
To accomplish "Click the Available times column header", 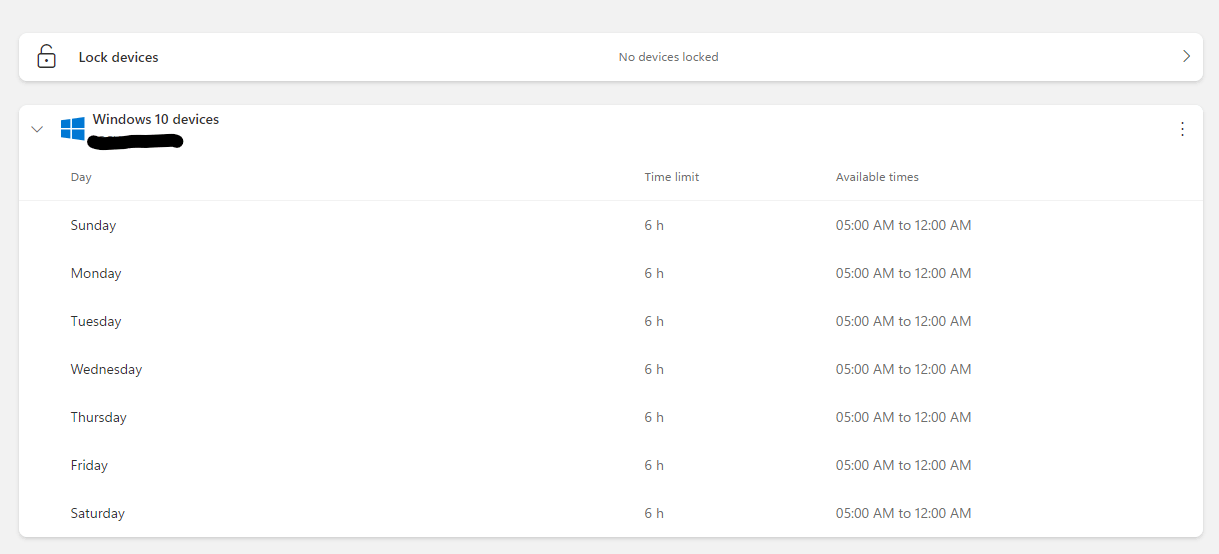I will 877,177.
